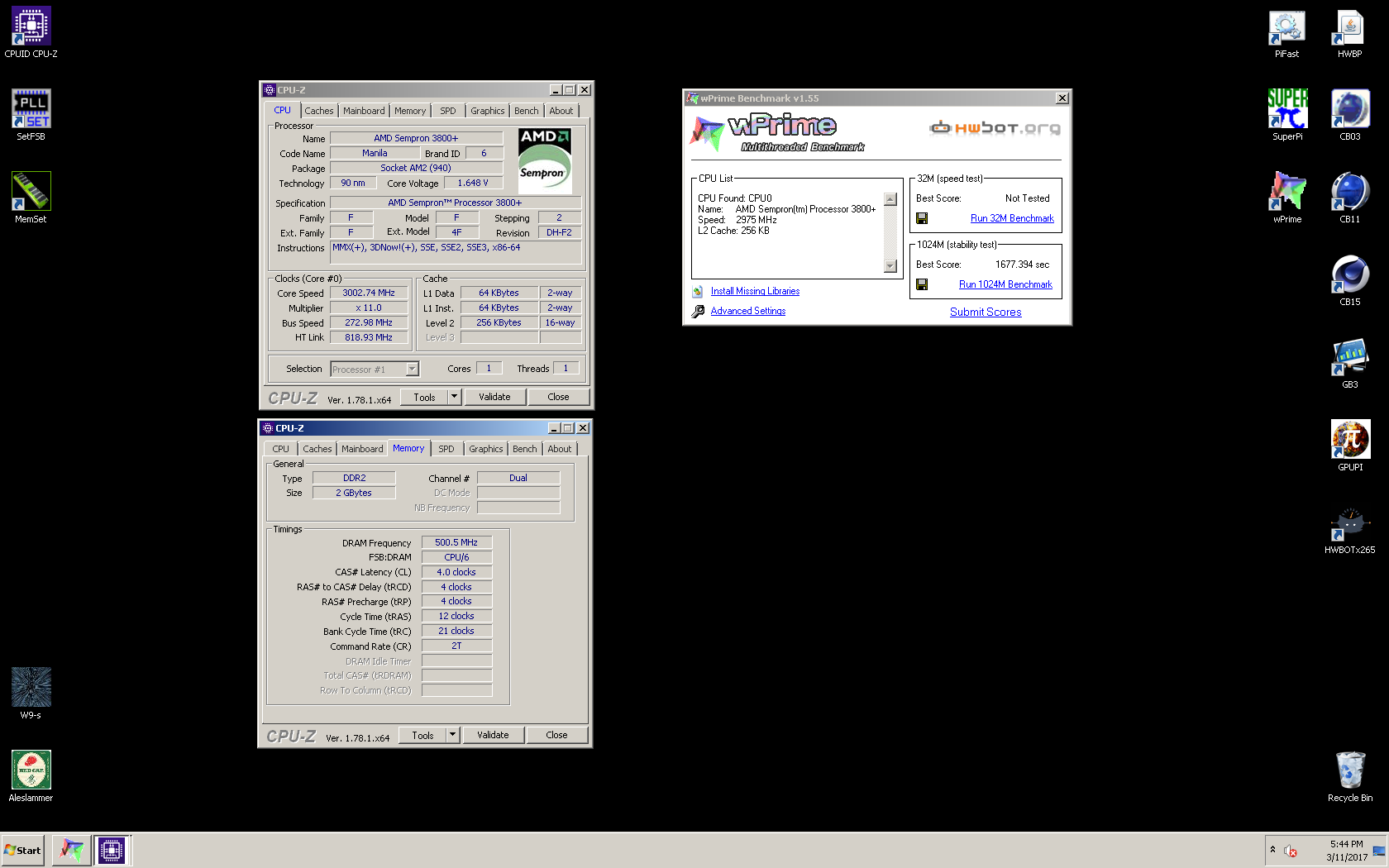Run the 1024M Benchmark link
This screenshot has width=1389, height=868.
pos(1005,284)
